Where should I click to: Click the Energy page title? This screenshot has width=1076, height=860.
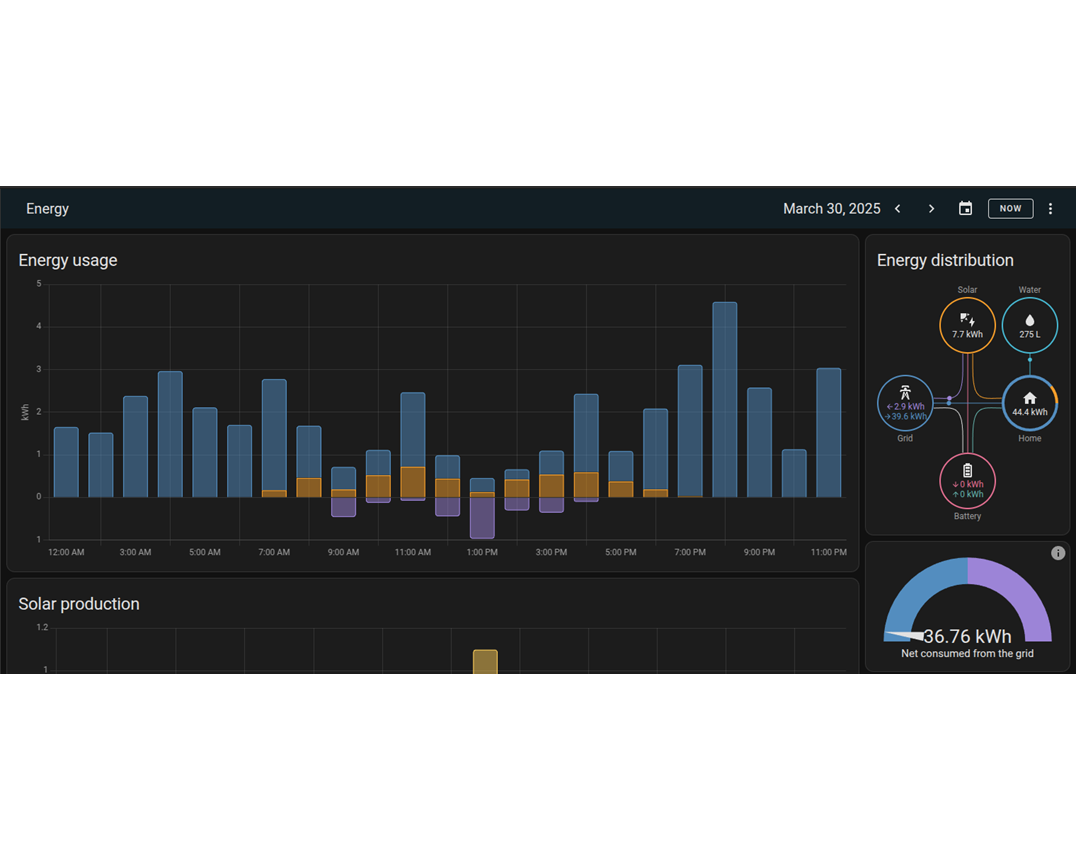(47, 209)
